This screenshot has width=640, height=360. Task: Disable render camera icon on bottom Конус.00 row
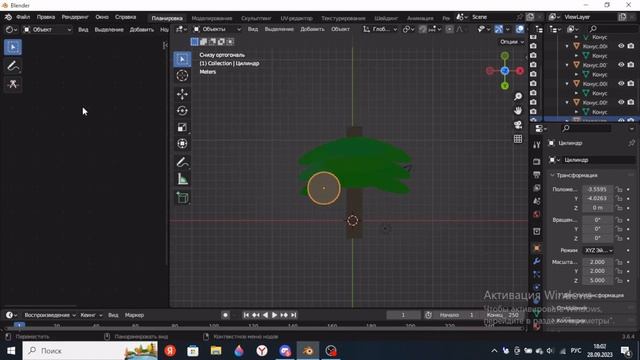[631, 102]
